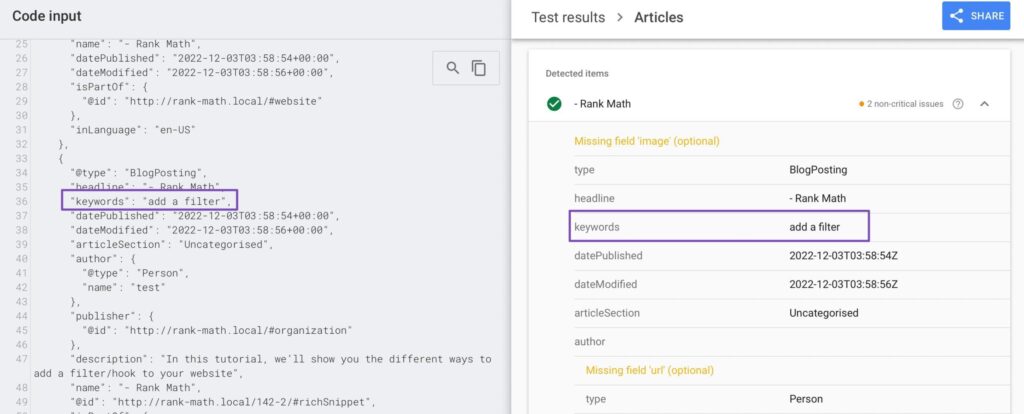
Task: Click the orange non-critical issues dot
Action: tap(861, 104)
